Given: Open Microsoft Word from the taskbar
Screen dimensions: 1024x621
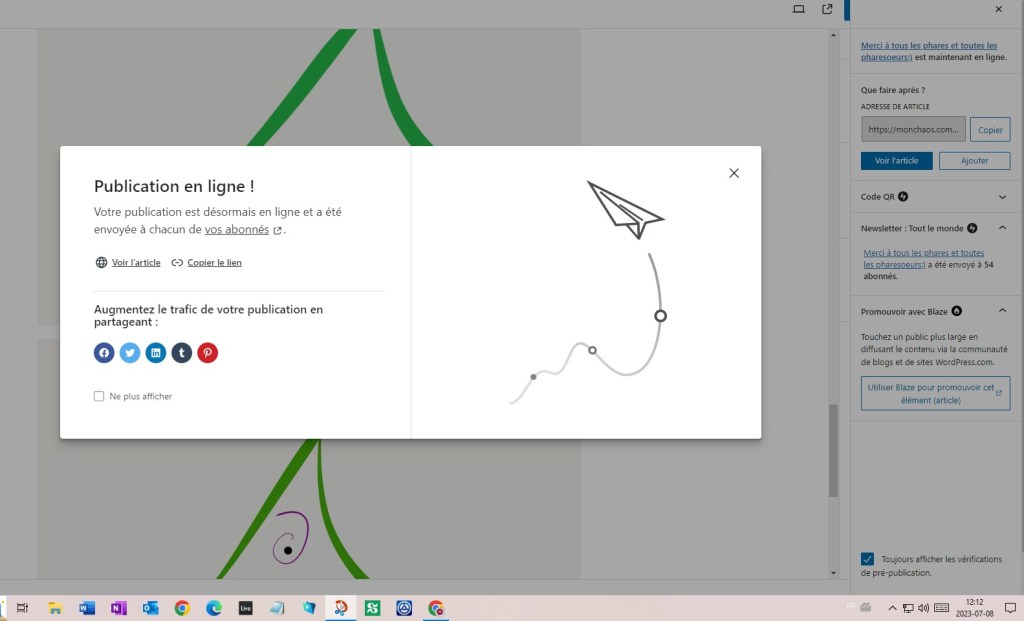Looking at the screenshot, I should (86, 608).
